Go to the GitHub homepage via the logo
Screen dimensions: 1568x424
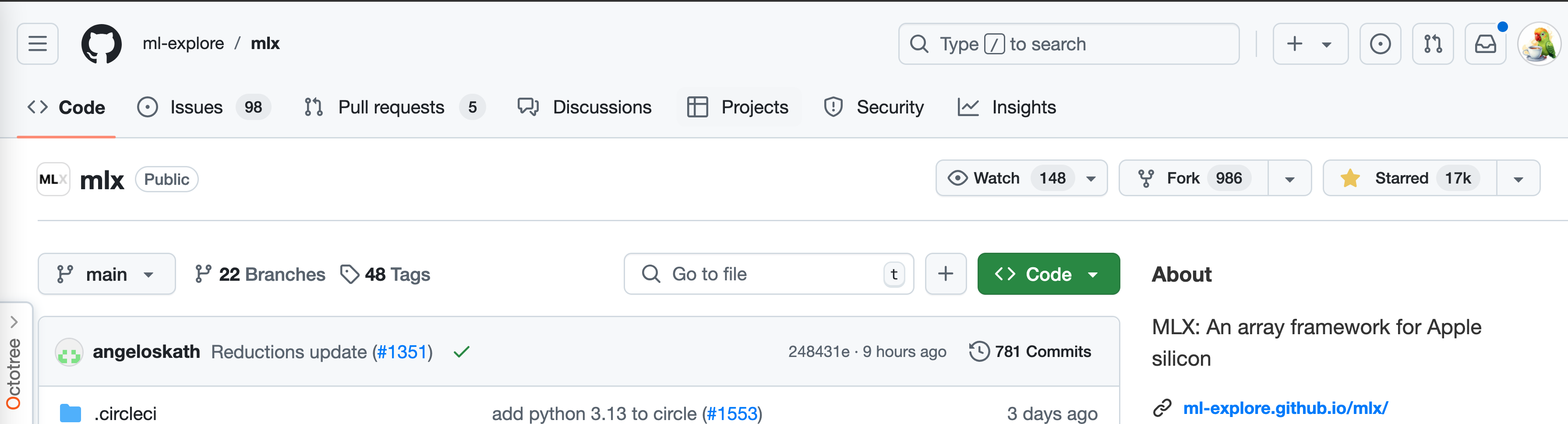tap(102, 44)
